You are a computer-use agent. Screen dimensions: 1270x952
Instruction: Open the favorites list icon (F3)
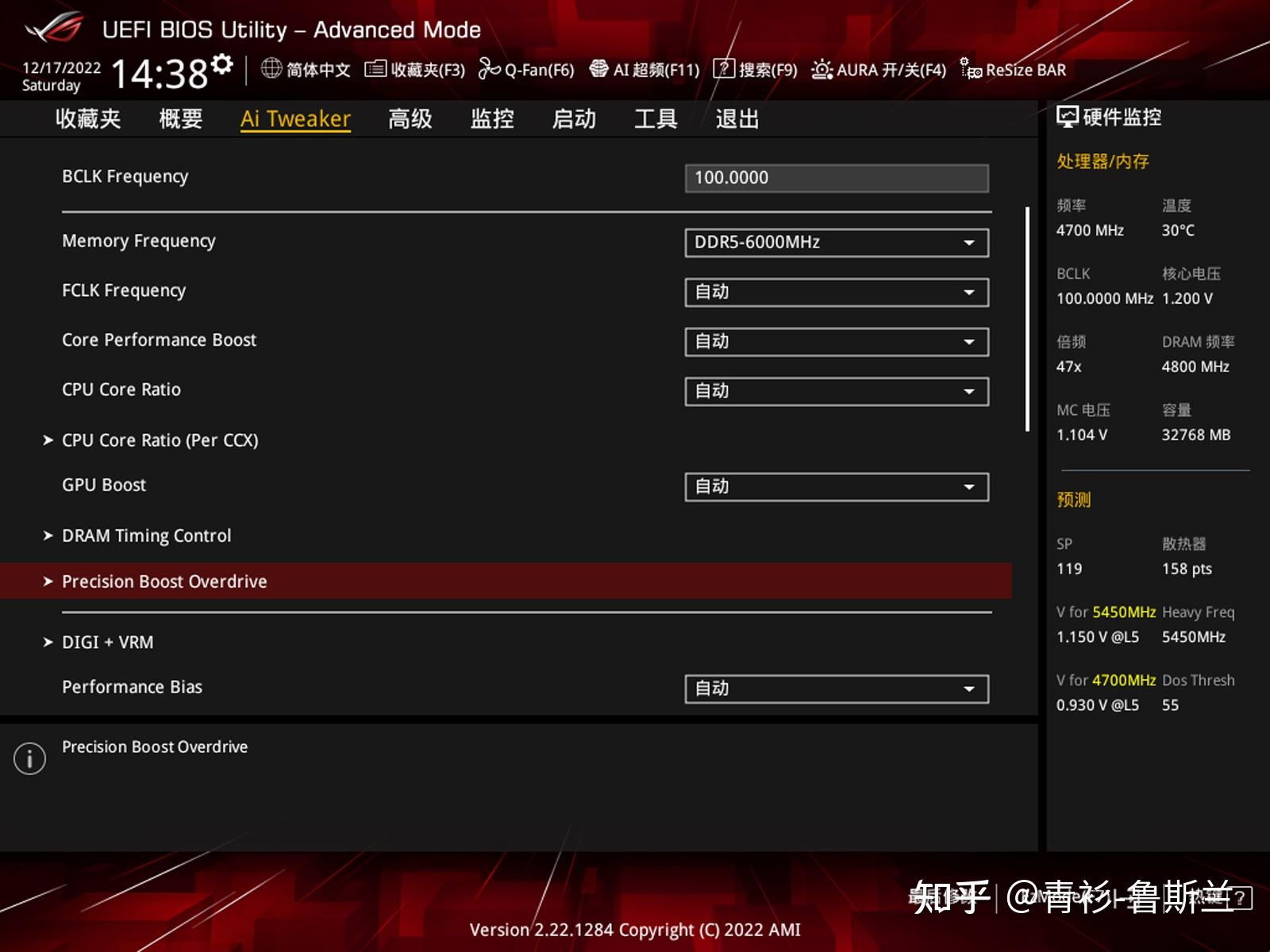[375, 69]
